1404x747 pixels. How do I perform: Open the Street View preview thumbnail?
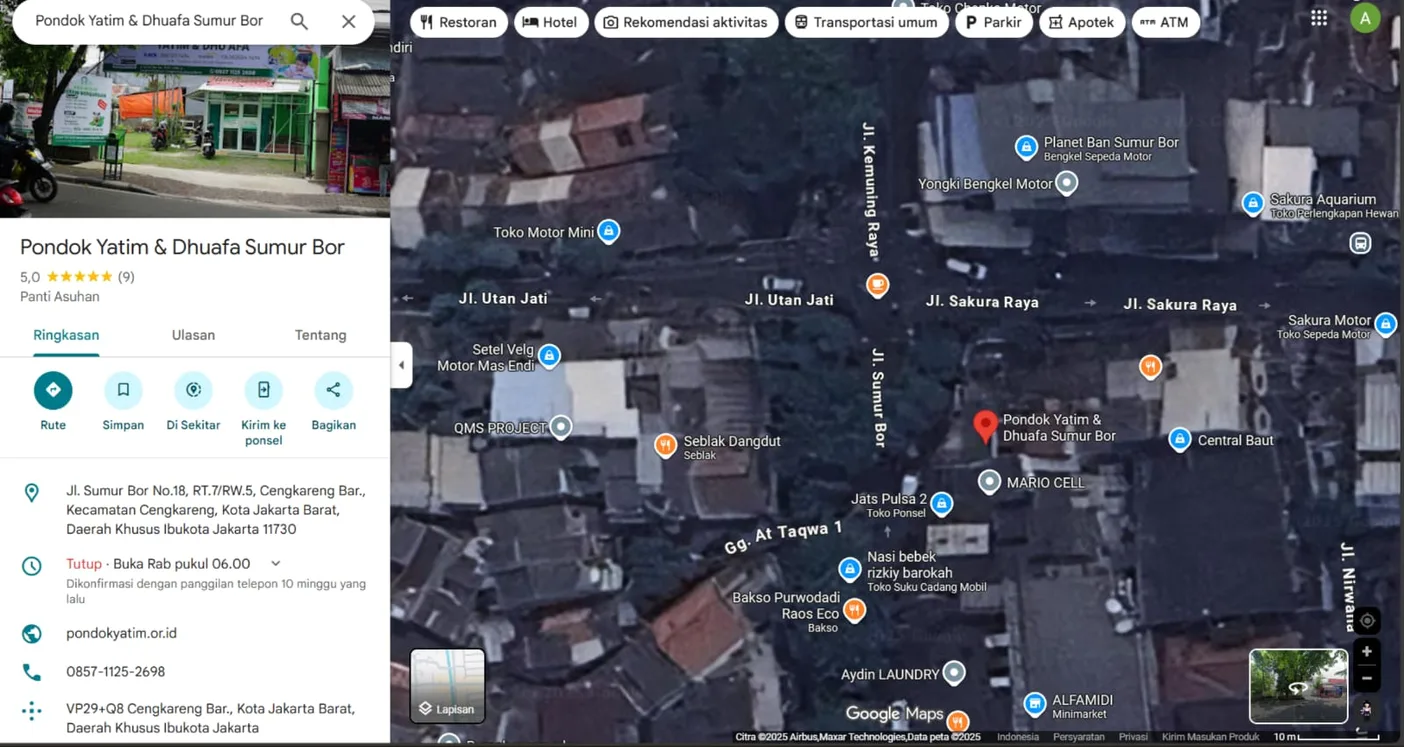click(1298, 686)
